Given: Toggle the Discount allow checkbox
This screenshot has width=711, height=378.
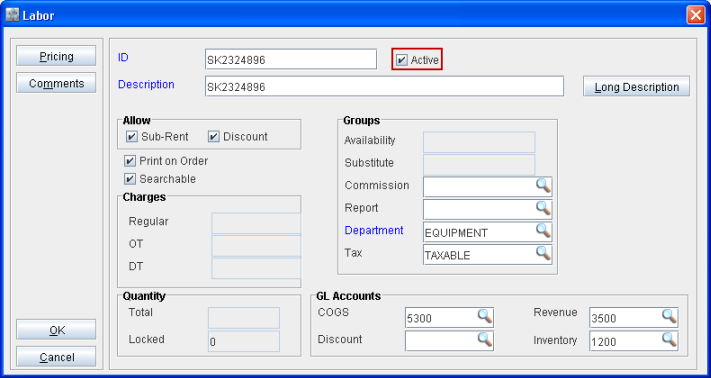Looking at the screenshot, I should [214, 137].
